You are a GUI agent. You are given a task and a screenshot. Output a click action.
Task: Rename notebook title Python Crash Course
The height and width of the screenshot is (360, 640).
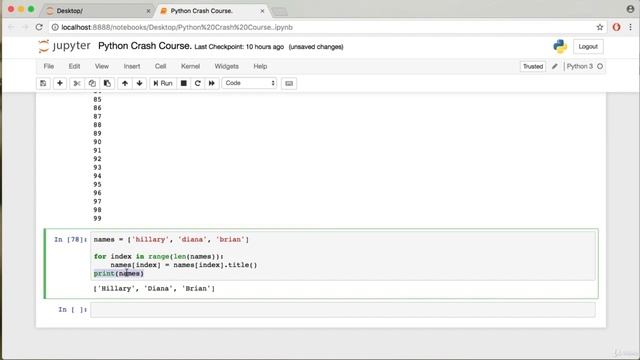point(144,46)
